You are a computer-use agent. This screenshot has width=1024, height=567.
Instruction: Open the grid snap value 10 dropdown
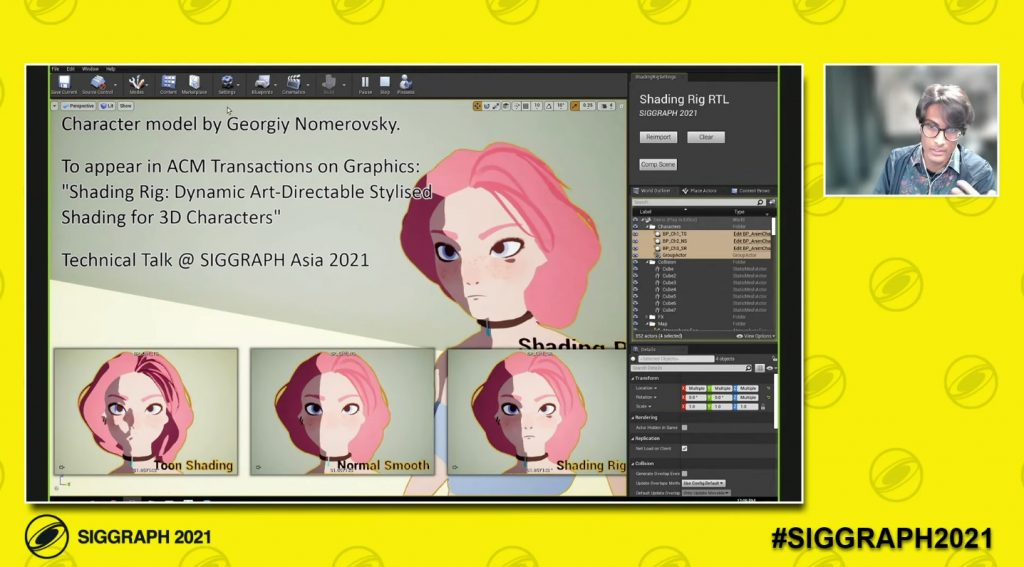pyautogui.click(x=537, y=106)
